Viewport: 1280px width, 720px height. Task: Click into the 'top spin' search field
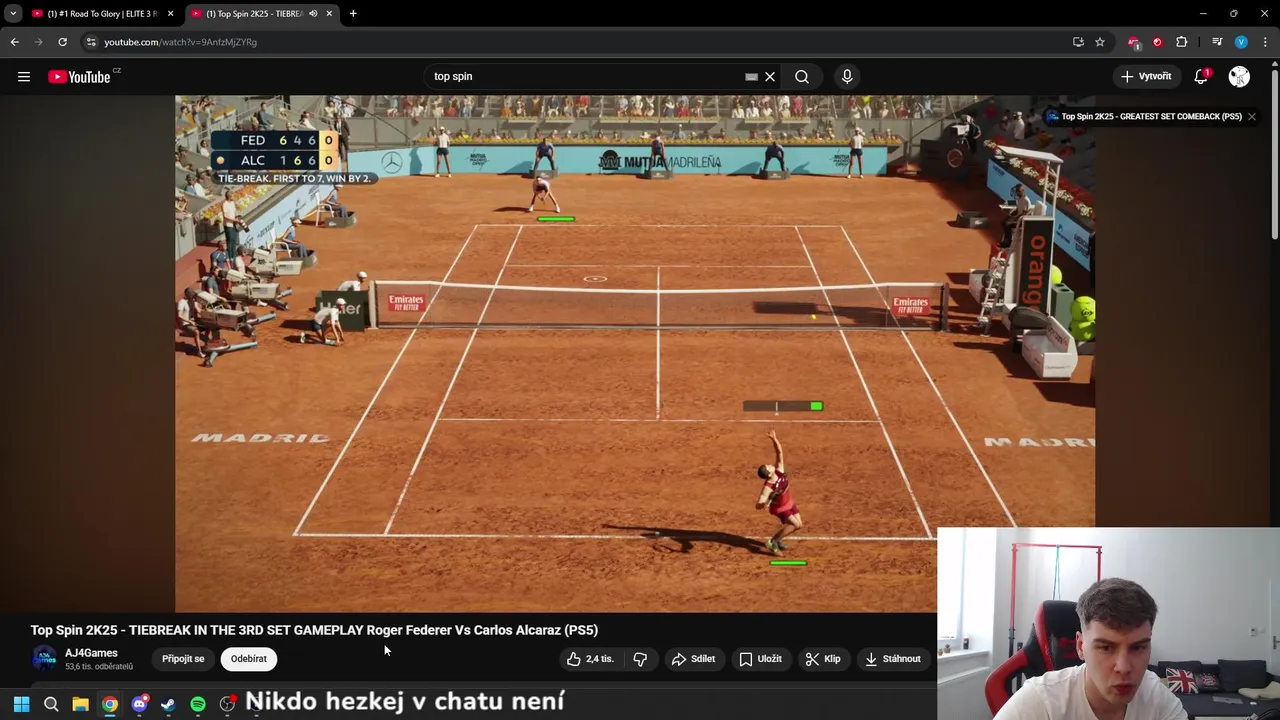pyautogui.click(x=585, y=76)
